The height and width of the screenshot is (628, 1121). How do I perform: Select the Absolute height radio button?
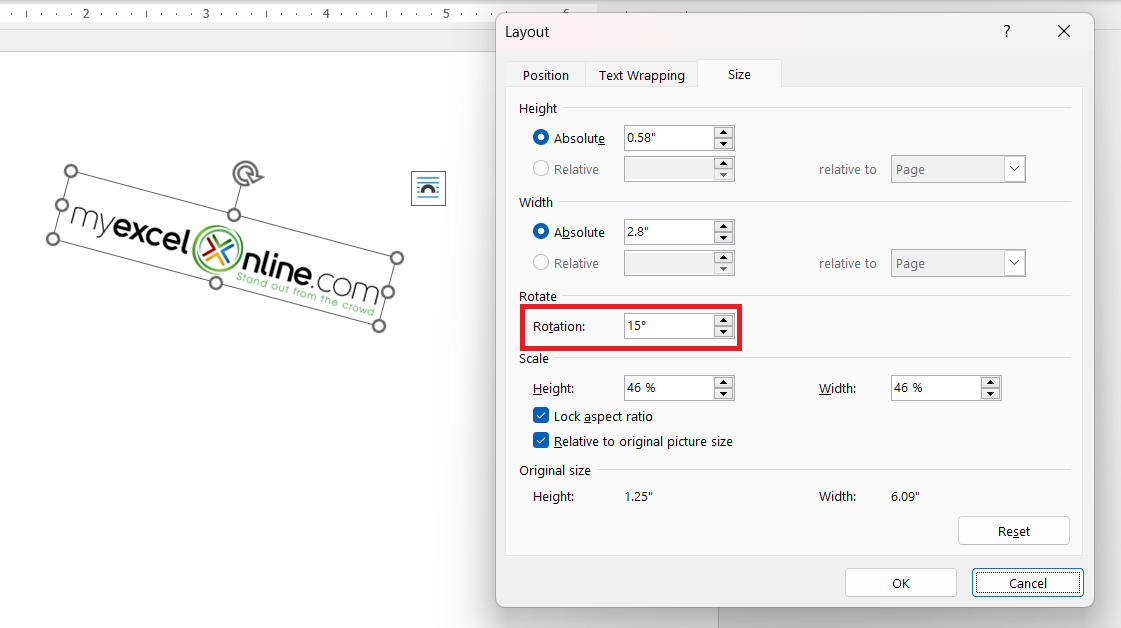(x=541, y=137)
